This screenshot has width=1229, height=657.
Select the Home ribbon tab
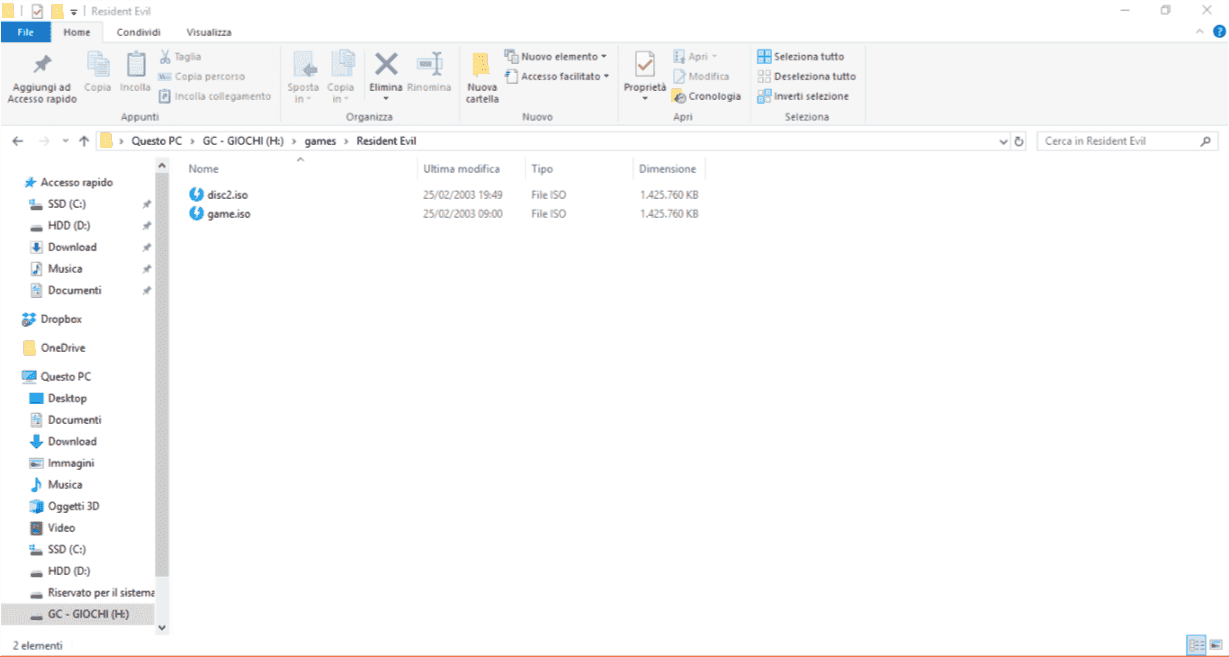[76, 32]
